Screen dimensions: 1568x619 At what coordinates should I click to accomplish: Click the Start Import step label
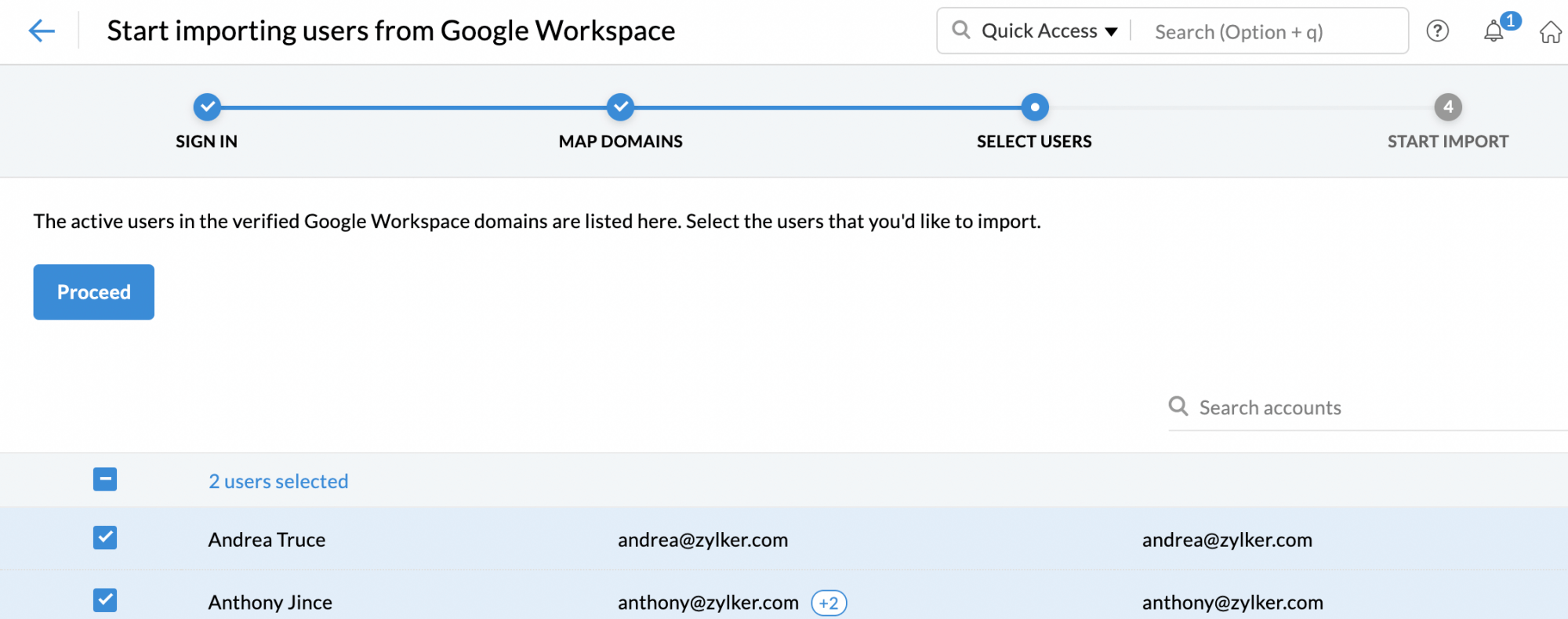[1447, 142]
